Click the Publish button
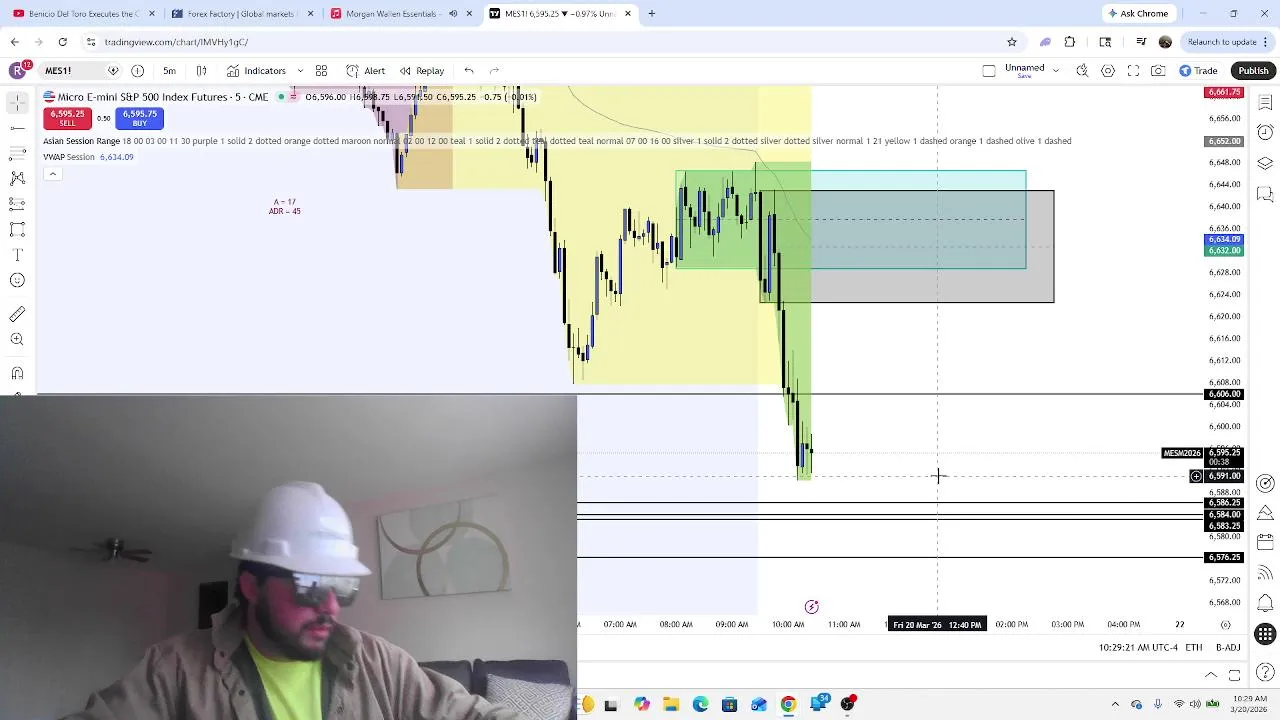This screenshot has height=720, width=1280. click(x=1253, y=71)
